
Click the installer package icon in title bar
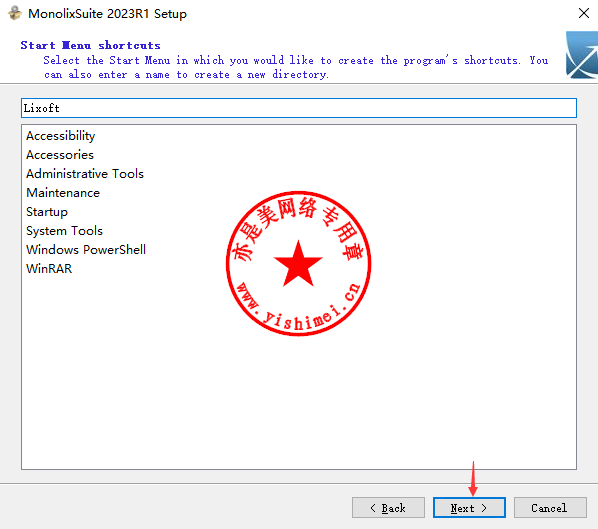(x=15, y=13)
